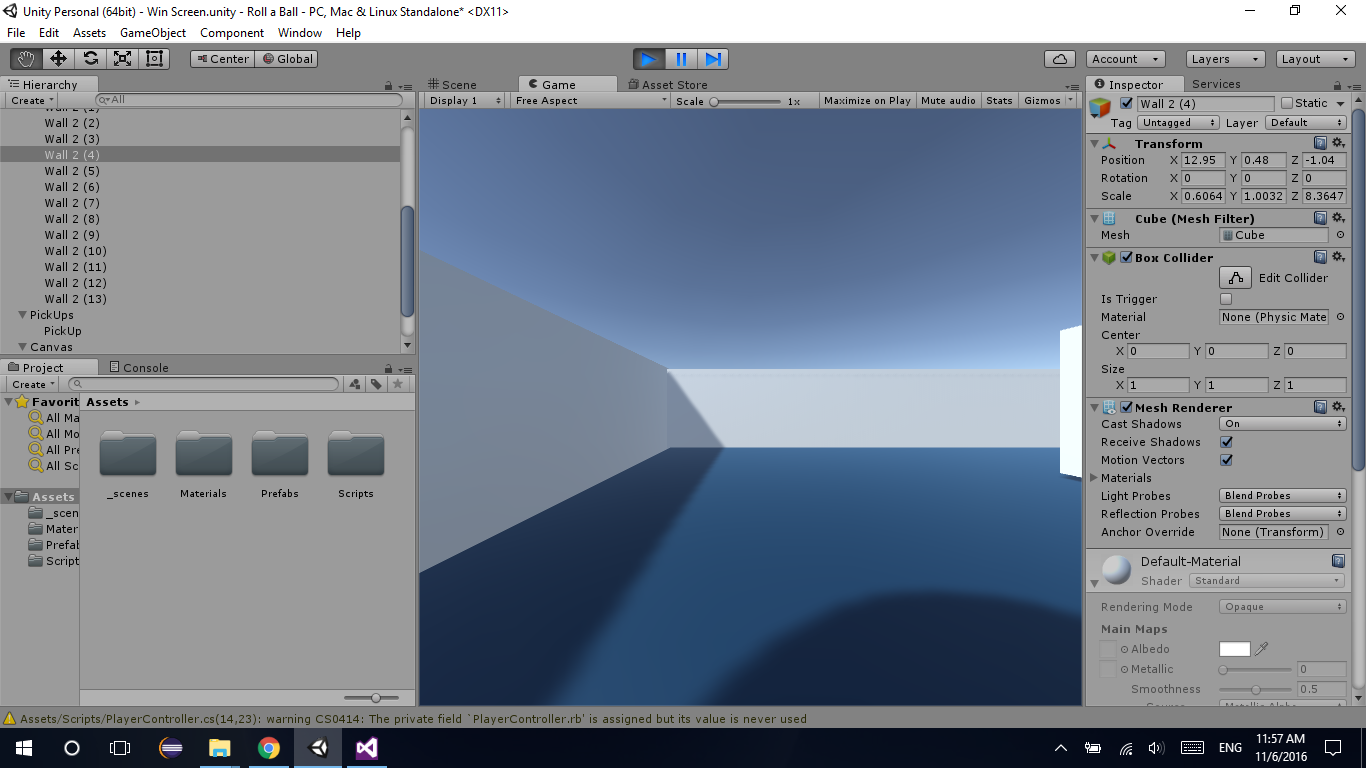Toggle the Is Trigger checkbox
Screen dimensions: 1366x768
click(1227, 298)
